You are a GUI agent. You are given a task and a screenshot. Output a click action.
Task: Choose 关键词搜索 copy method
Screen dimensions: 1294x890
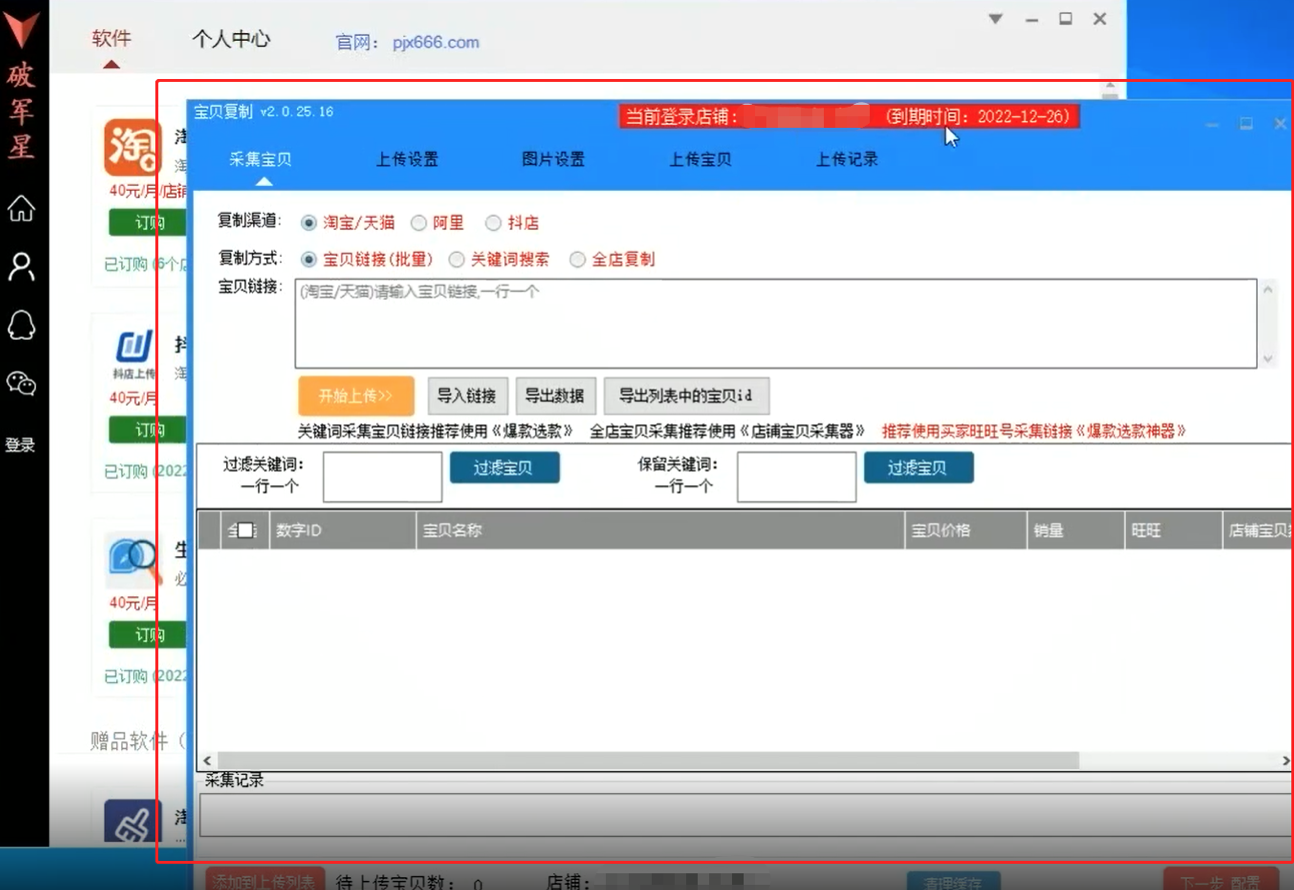(456, 259)
